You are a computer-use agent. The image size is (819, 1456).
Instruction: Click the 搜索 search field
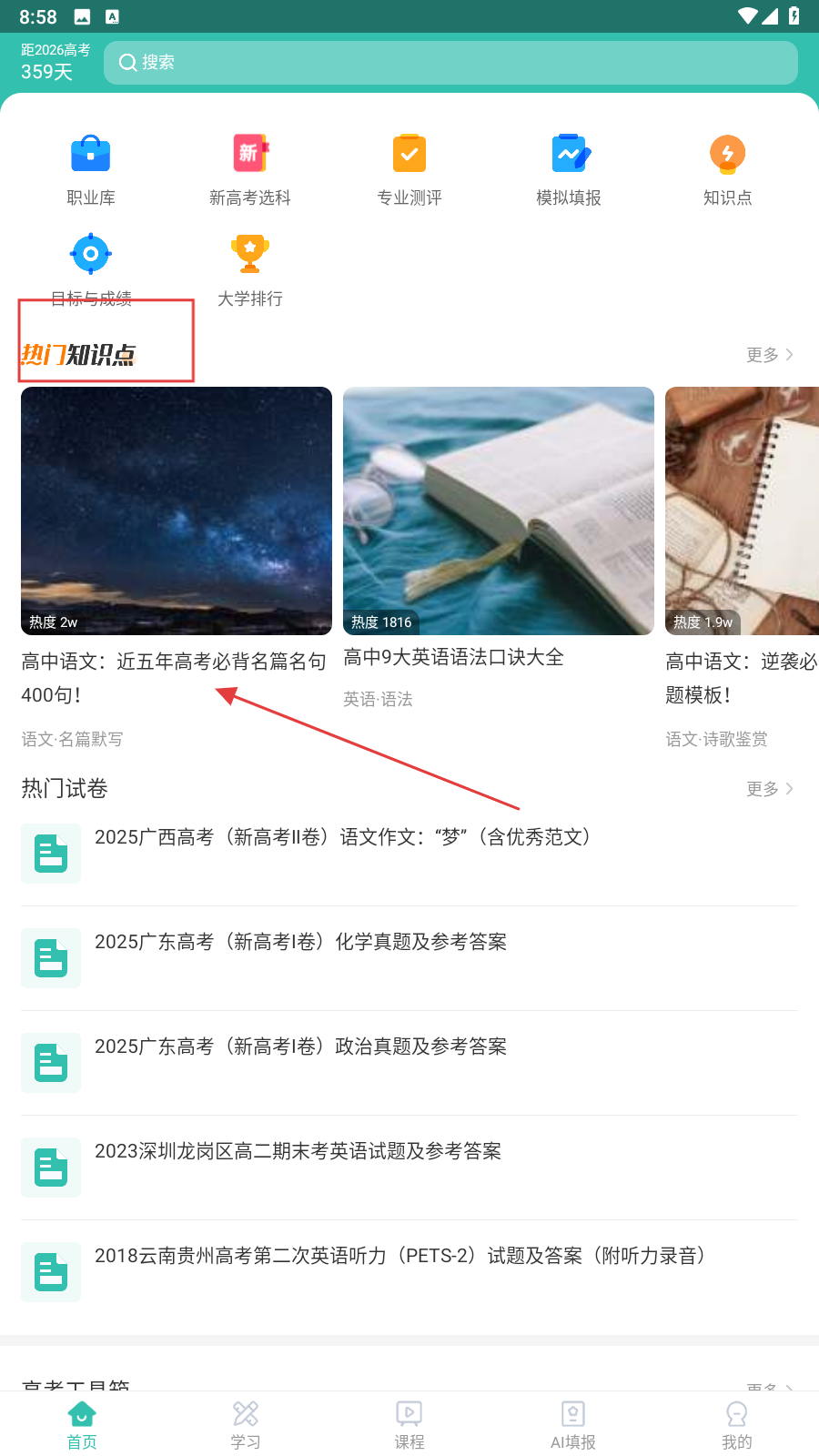[x=450, y=62]
